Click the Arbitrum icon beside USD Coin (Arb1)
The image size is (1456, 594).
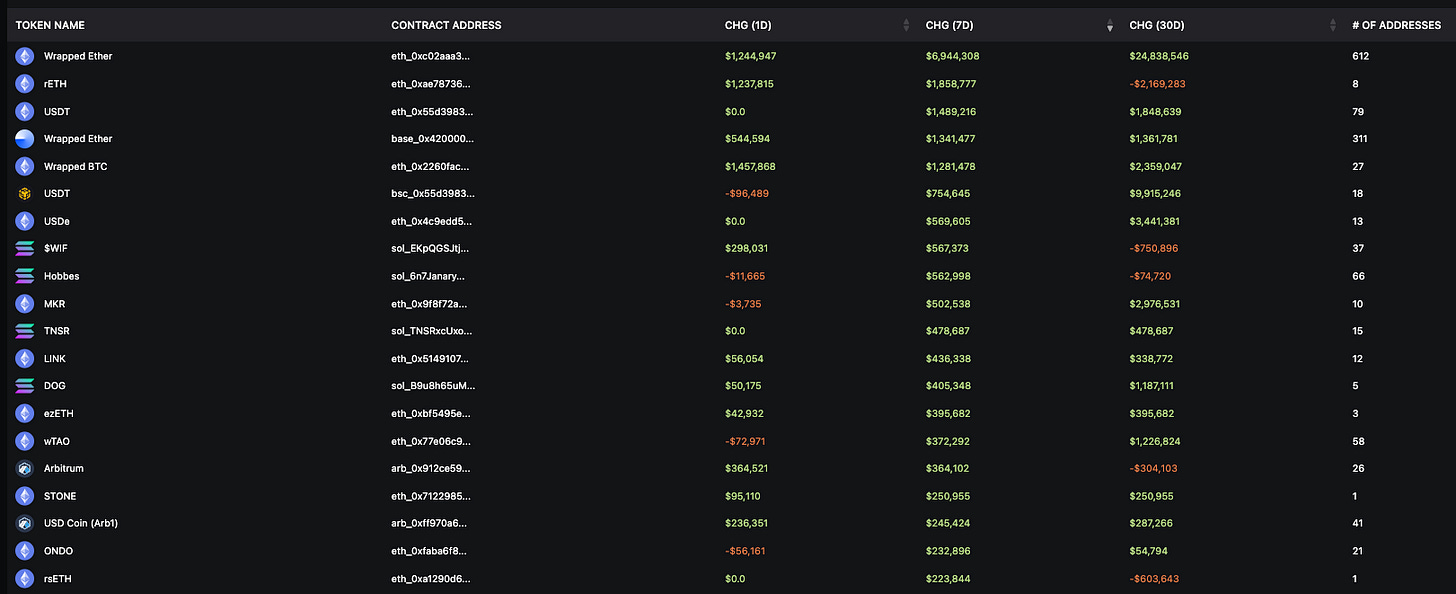(x=24, y=524)
